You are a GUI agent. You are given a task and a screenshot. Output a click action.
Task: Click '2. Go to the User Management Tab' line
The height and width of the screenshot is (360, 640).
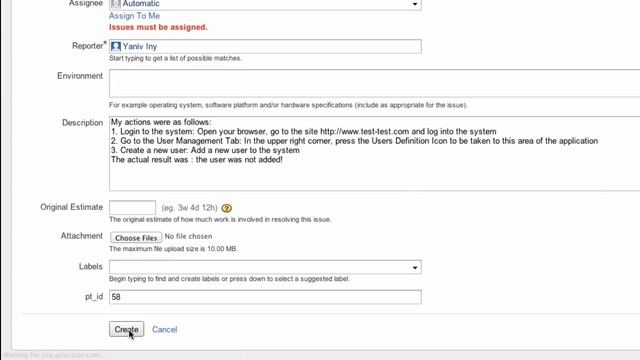pyautogui.click(x=354, y=141)
